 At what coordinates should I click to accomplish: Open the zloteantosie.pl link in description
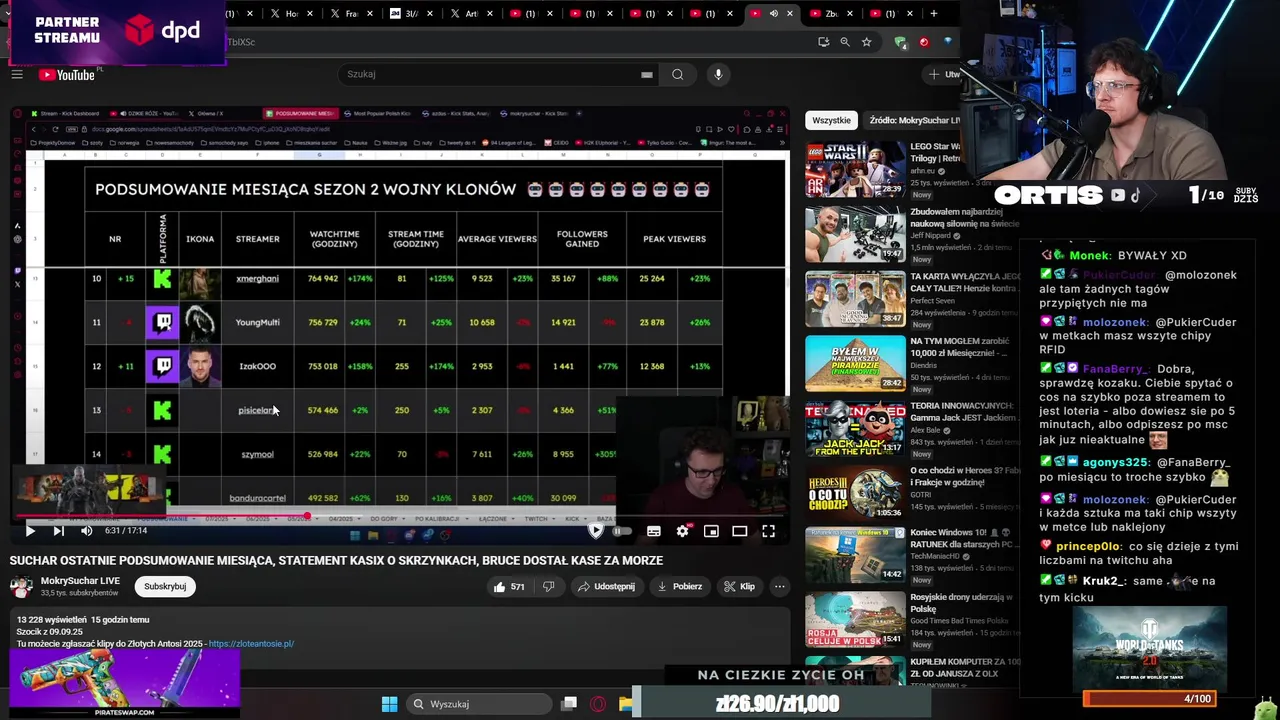point(251,644)
